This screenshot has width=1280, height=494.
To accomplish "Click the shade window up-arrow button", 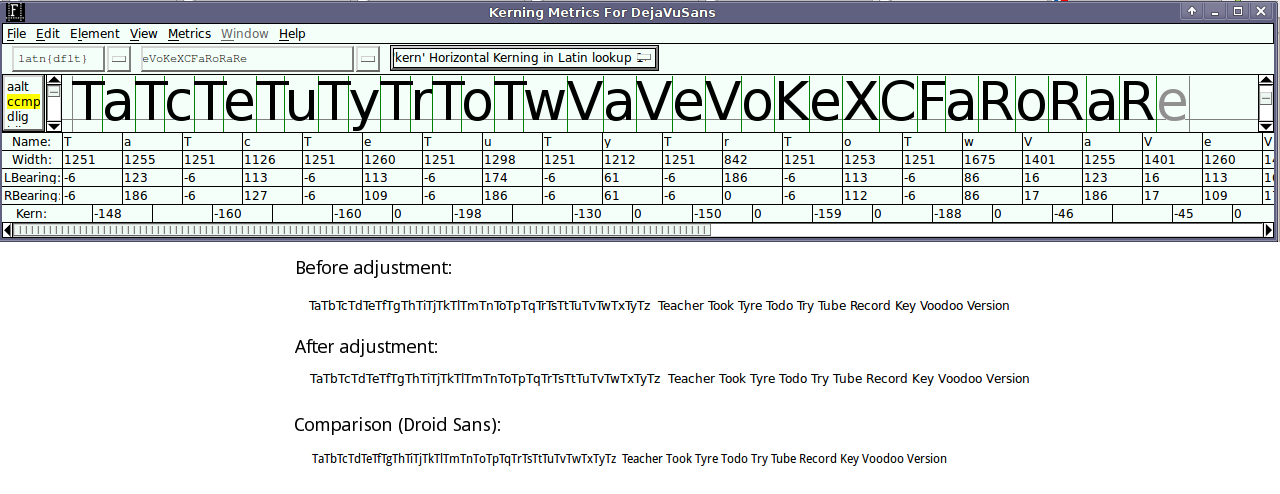I will 1191,12.
